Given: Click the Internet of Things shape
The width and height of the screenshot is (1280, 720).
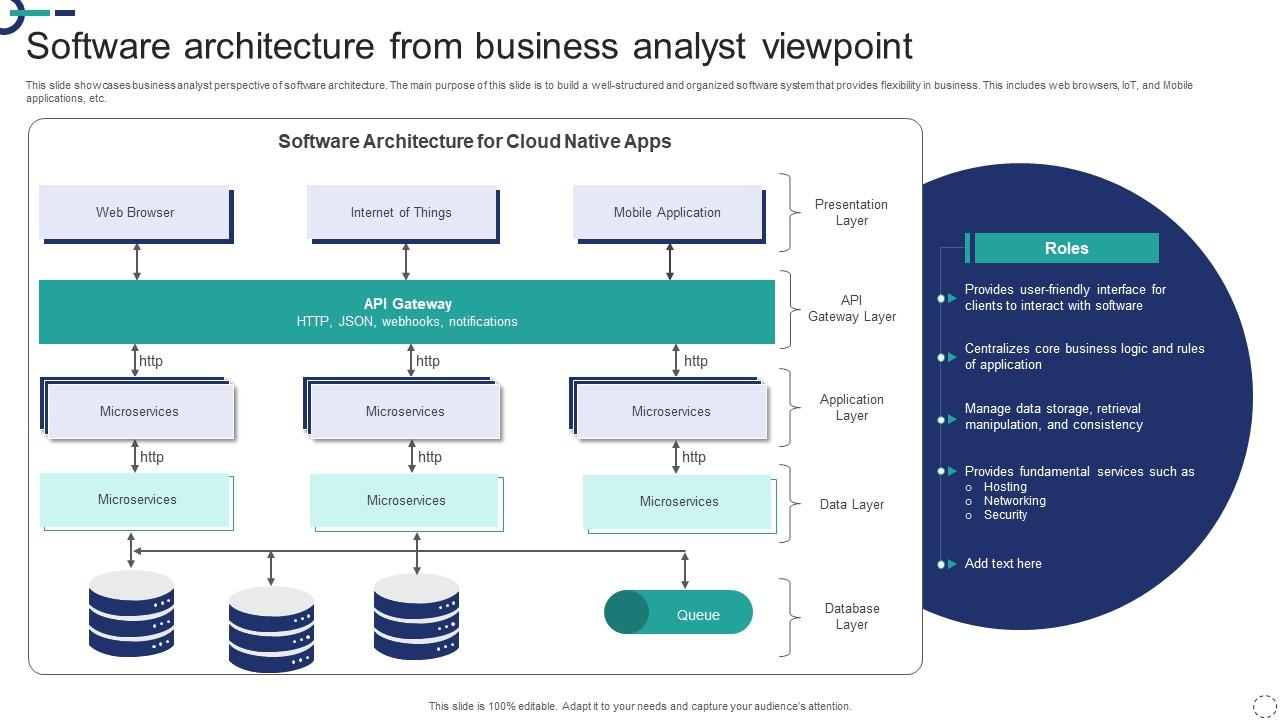Looking at the screenshot, I should tap(402, 212).
